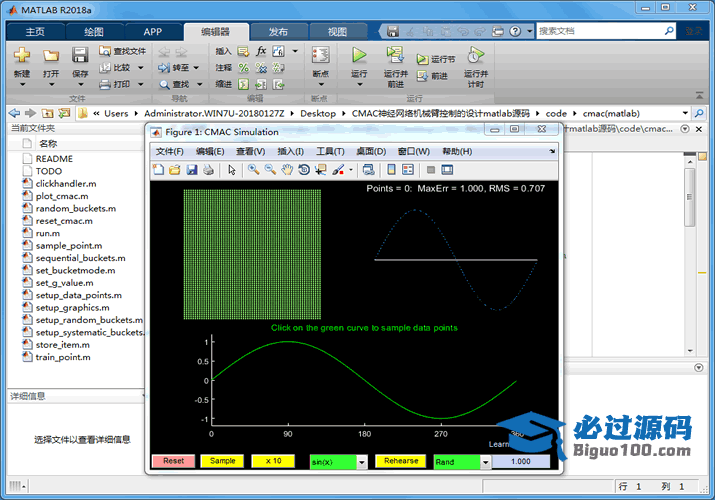Expand the address bar path dropdown
The height and width of the screenshot is (500, 715).
tap(685, 113)
